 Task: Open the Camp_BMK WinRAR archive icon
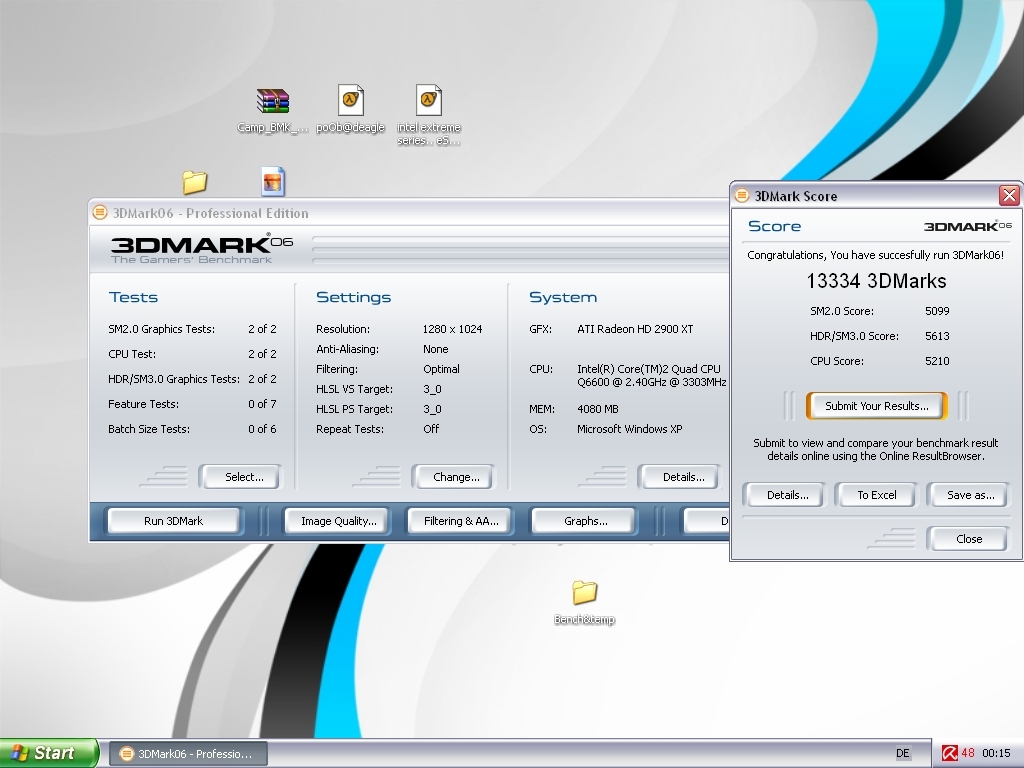272,101
